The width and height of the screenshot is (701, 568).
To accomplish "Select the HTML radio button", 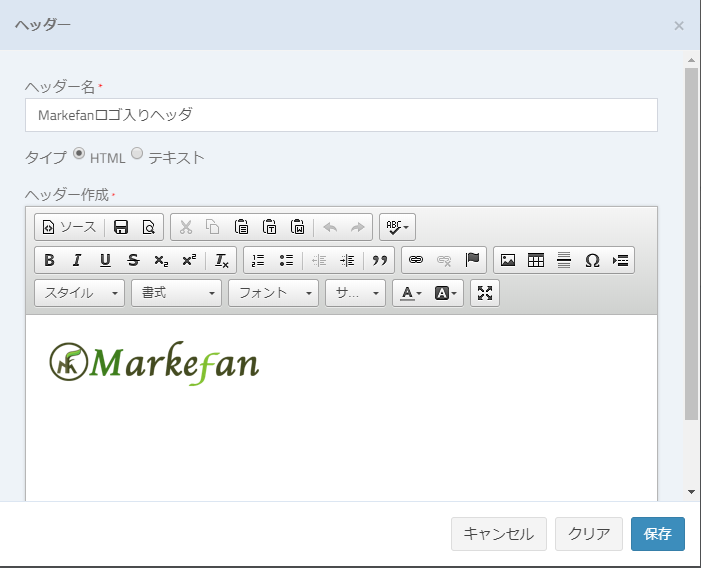I will point(79,154).
